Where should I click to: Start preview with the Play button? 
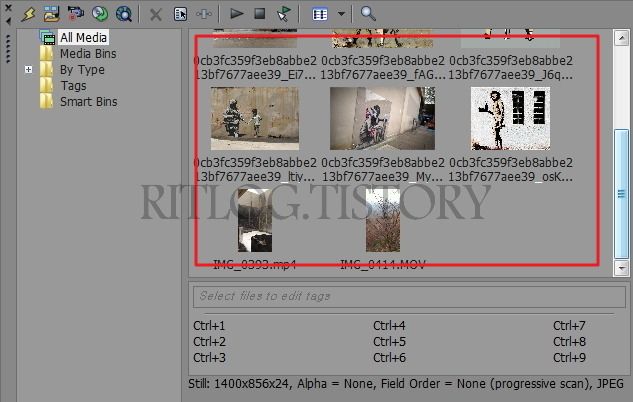click(x=237, y=14)
